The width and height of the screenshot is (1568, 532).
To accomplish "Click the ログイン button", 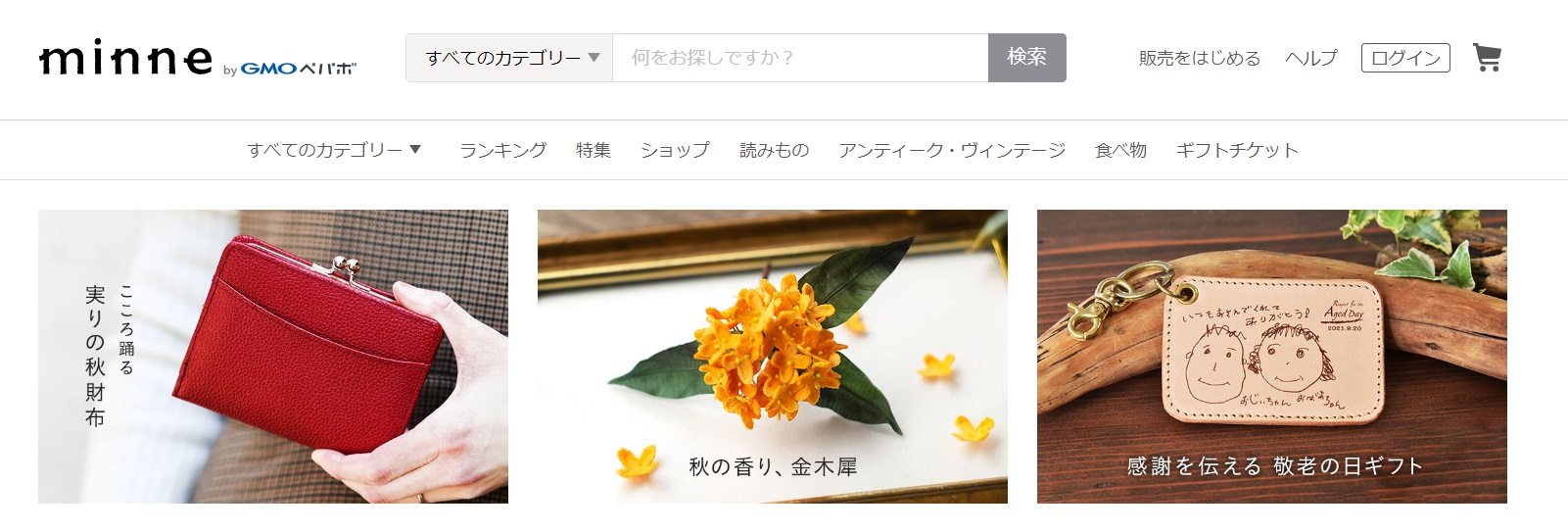I will pos(1405,58).
